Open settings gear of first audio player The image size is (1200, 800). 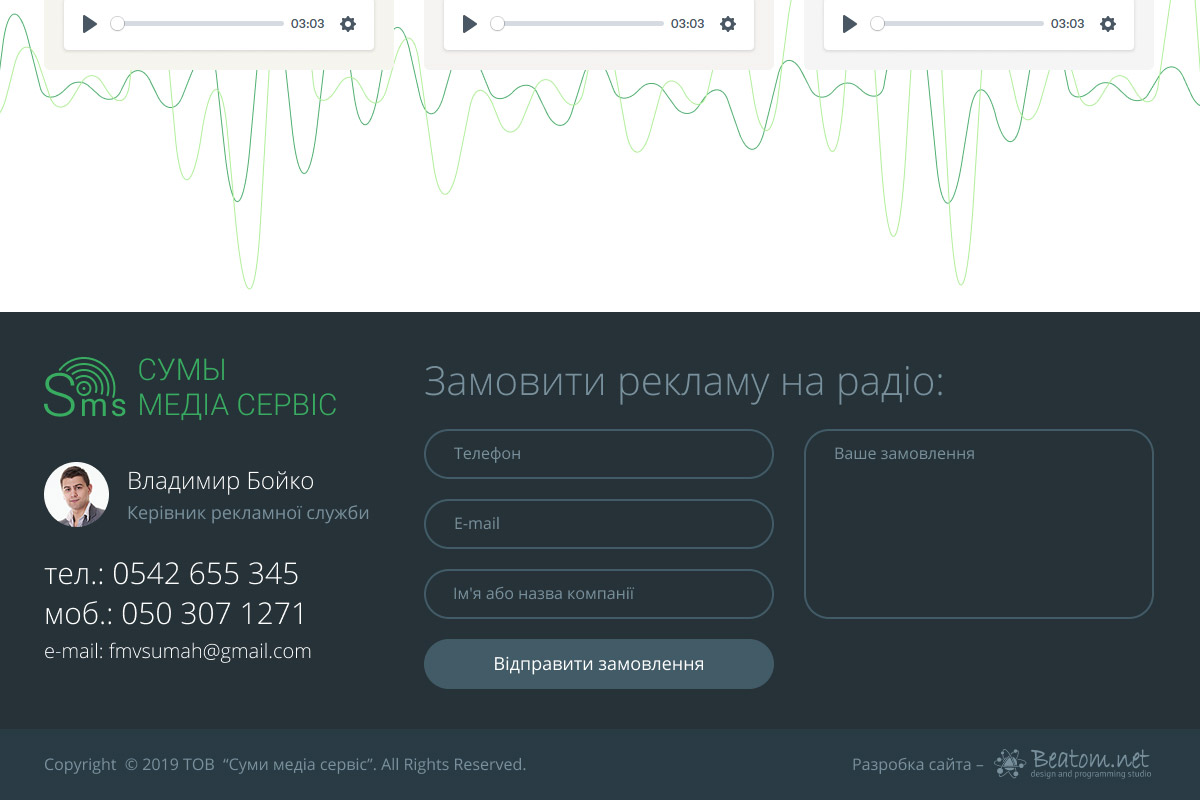pyautogui.click(x=348, y=24)
